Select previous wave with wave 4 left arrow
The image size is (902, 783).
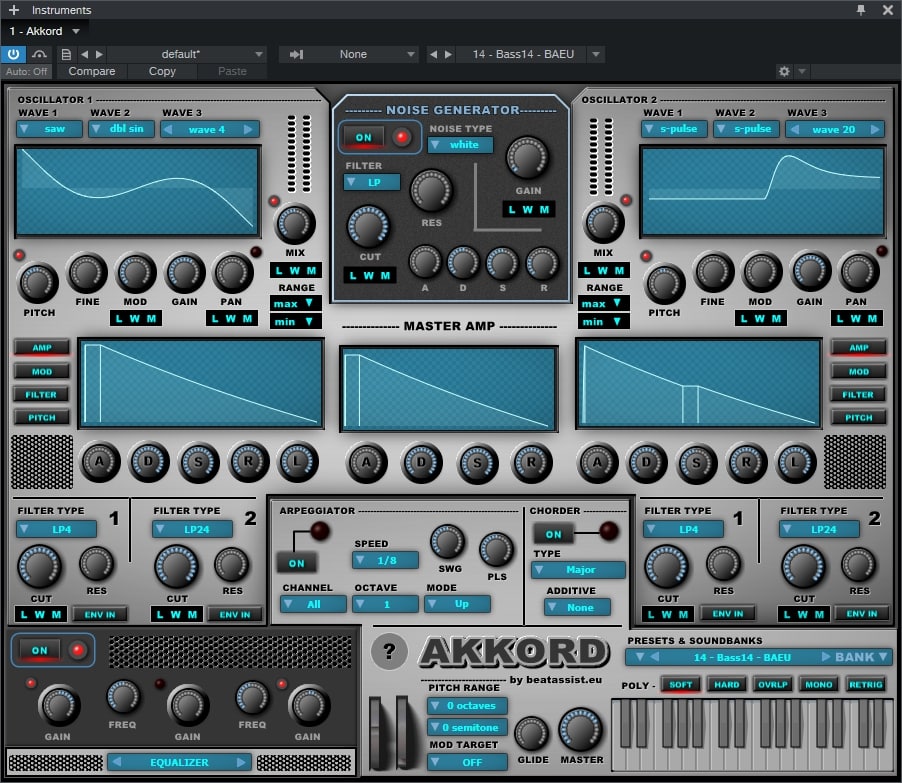tap(169, 129)
